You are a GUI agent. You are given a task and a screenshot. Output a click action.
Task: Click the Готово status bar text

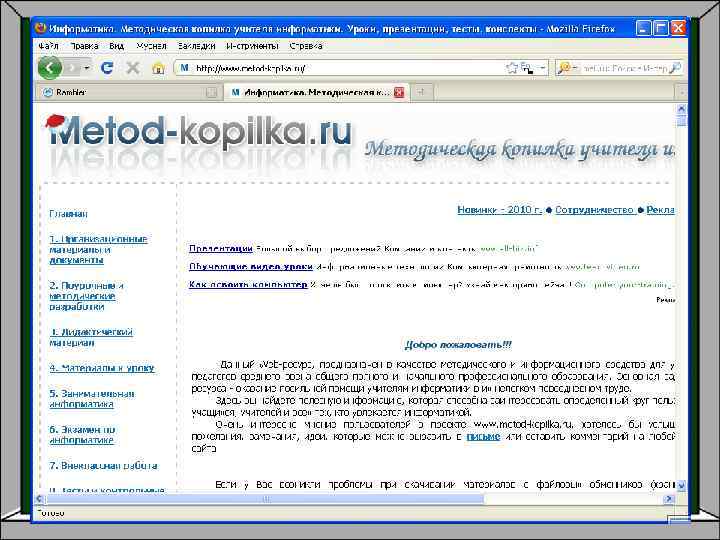click(x=51, y=513)
